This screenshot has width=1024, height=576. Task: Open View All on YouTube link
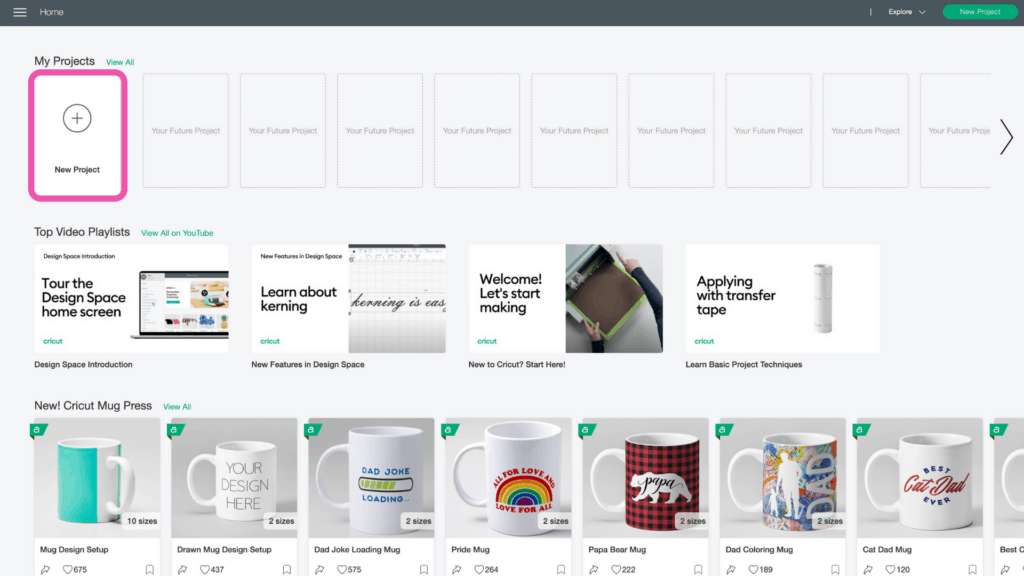pyautogui.click(x=177, y=233)
